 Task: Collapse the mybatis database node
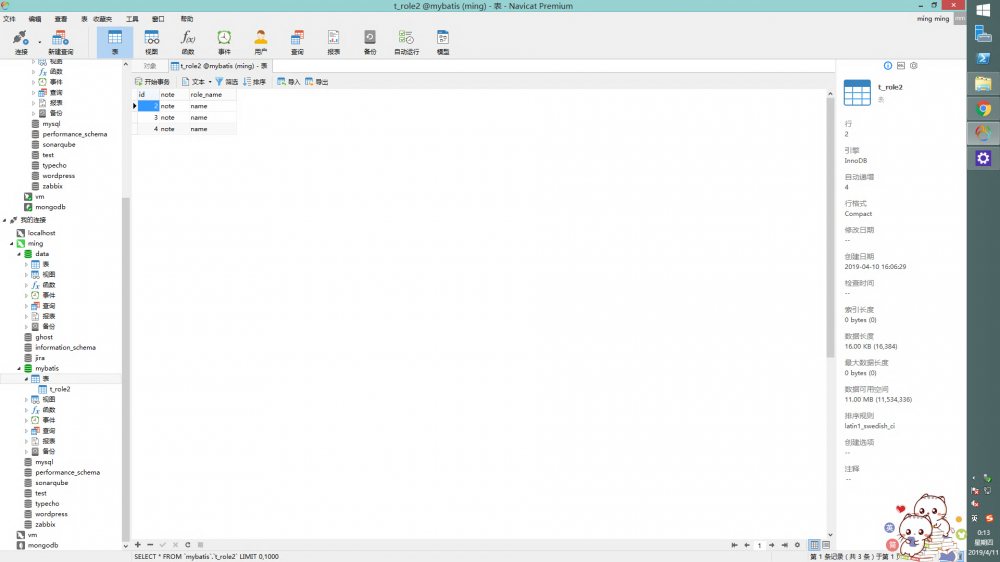(x=18, y=369)
